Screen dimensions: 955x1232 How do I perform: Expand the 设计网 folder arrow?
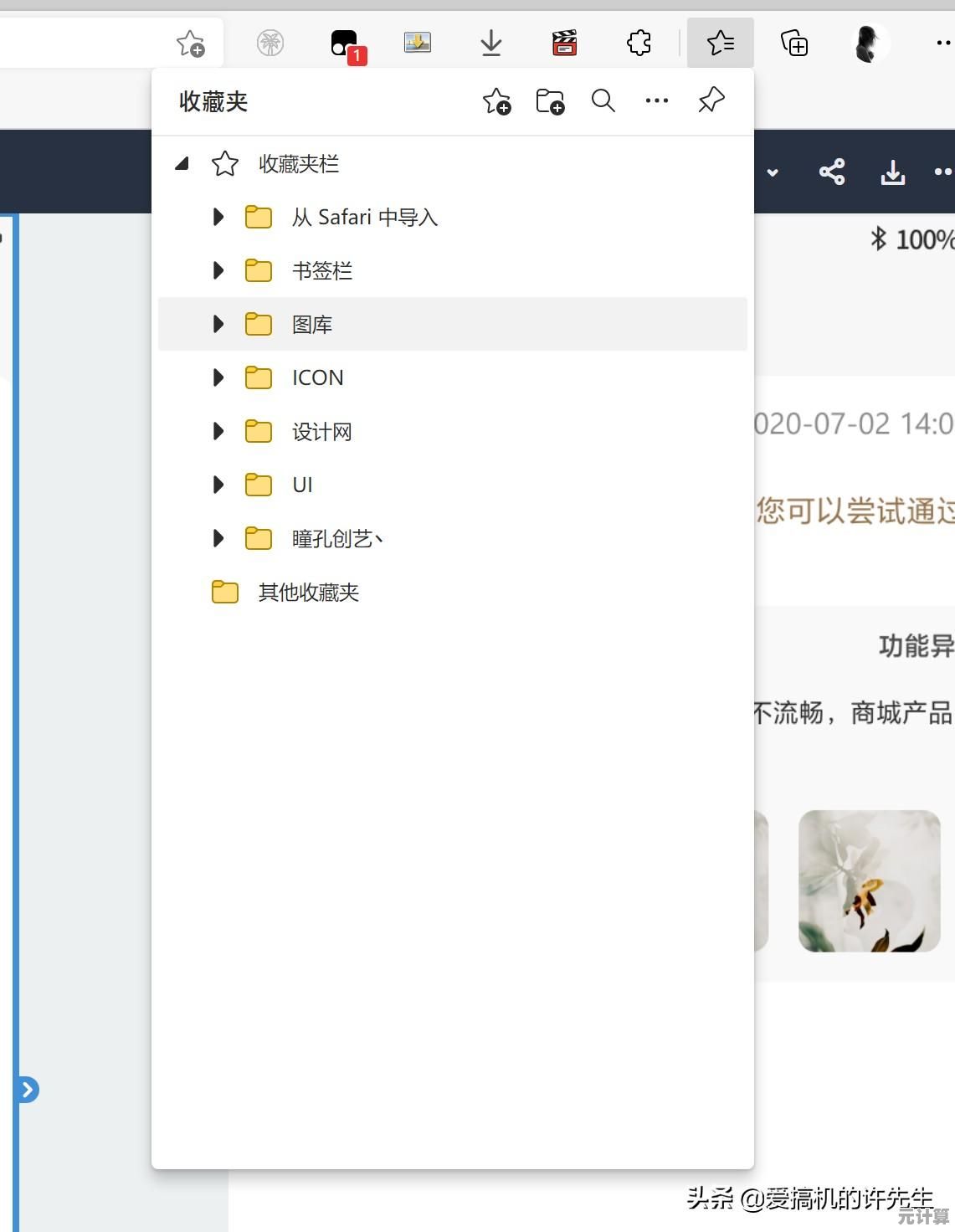point(218,432)
